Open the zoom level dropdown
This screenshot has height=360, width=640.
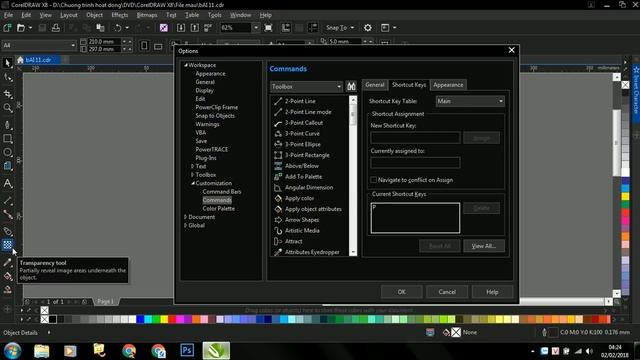click(256, 28)
